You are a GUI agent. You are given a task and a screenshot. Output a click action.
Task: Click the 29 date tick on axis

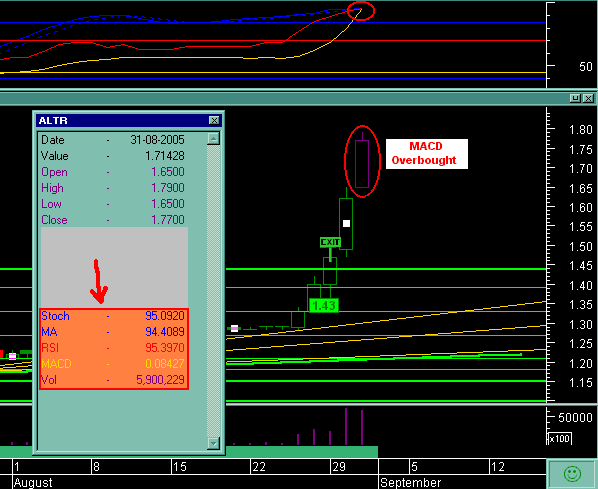pos(339,466)
